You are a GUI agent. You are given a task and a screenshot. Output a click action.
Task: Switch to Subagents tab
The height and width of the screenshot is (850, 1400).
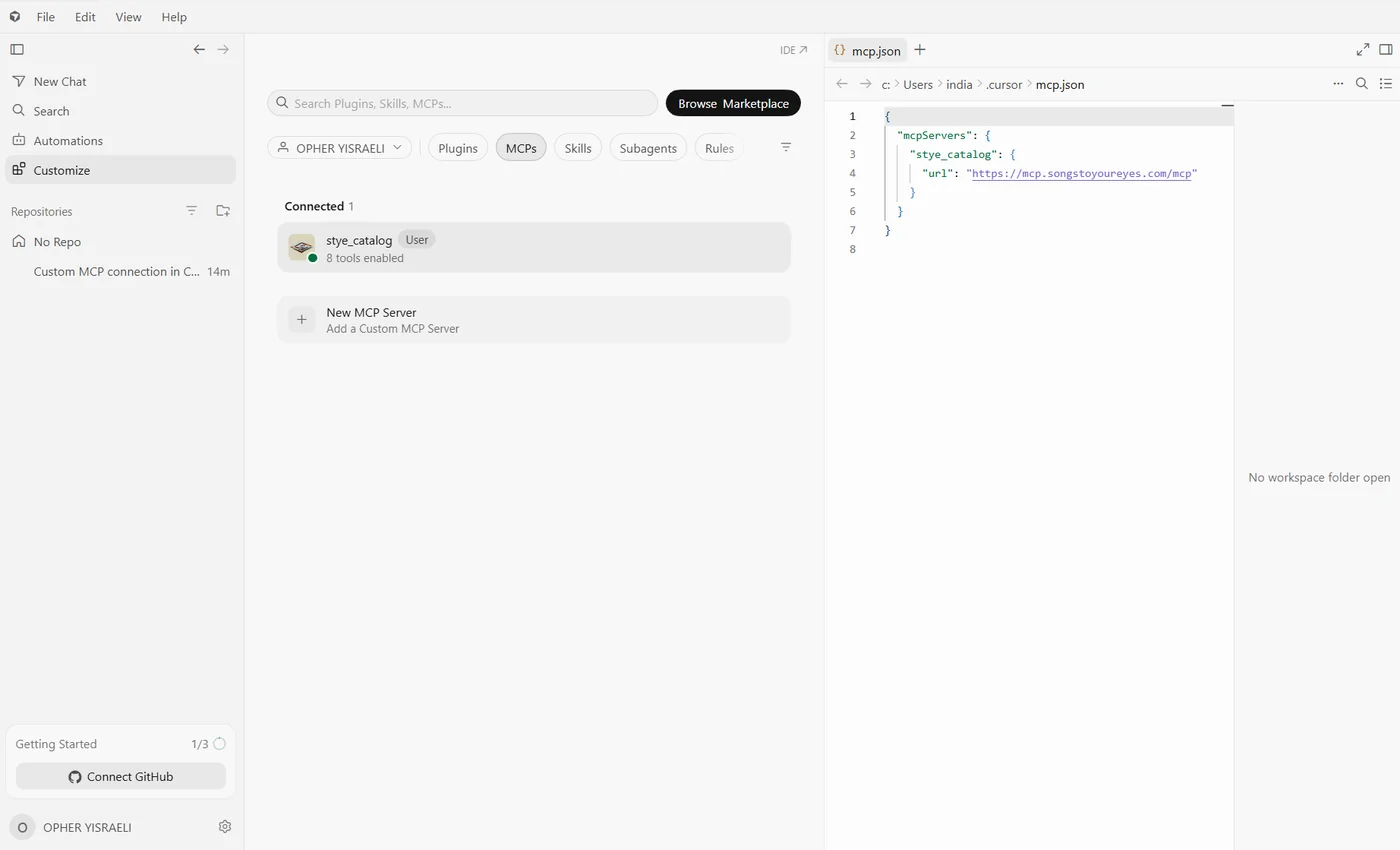click(x=648, y=148)
